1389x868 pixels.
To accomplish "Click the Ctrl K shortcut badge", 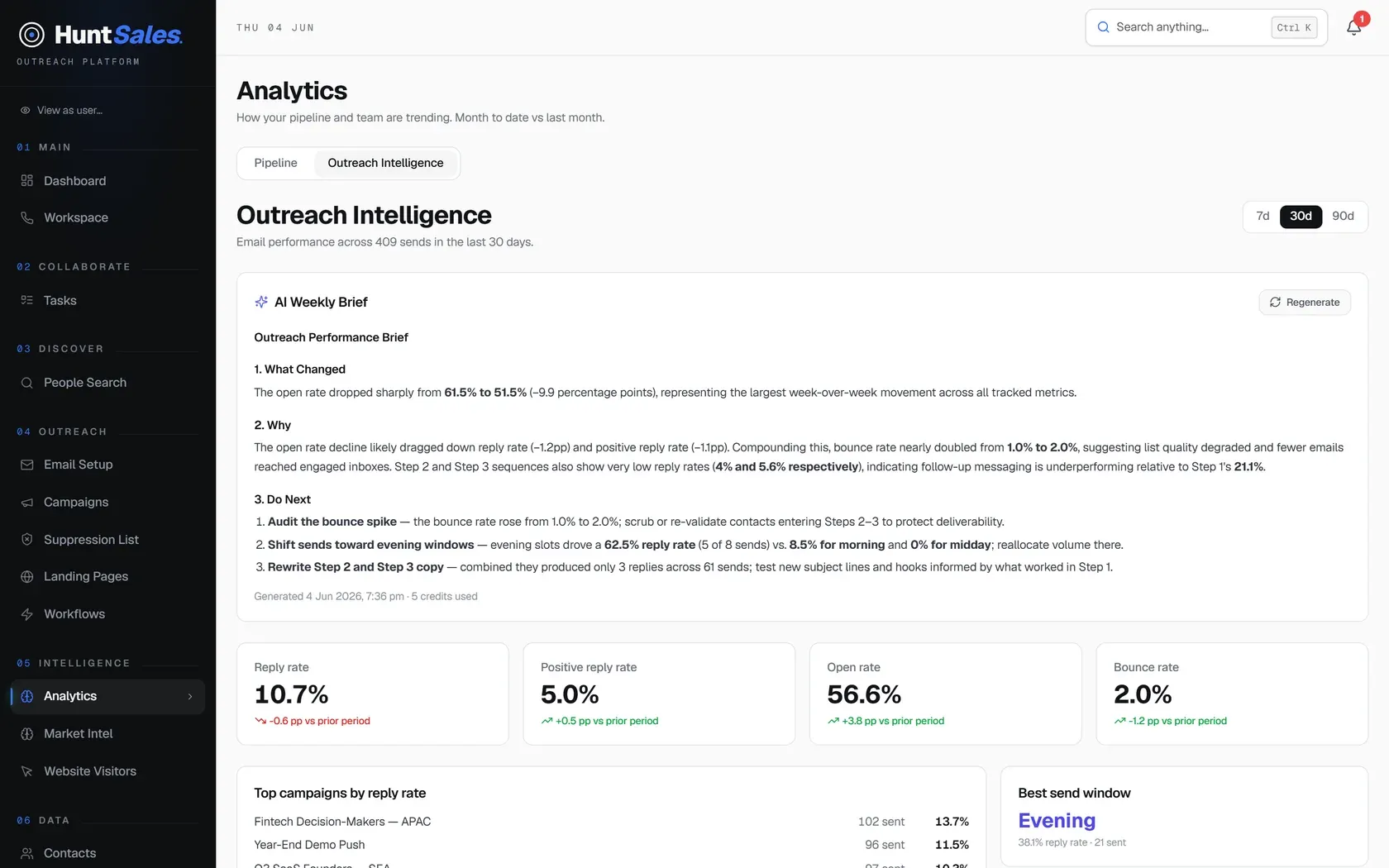I will tap(1294, 27).
